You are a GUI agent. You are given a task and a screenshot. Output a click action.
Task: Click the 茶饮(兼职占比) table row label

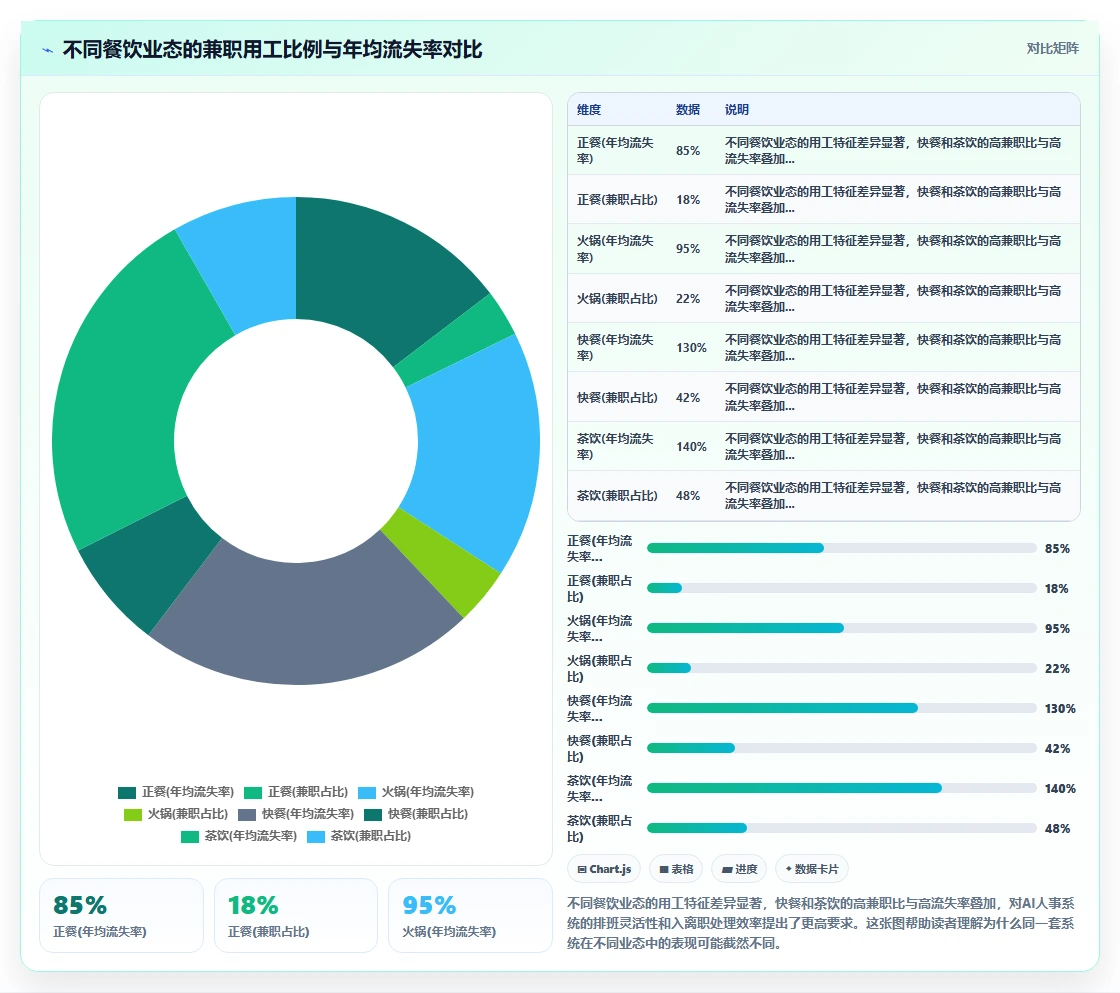[x=617, y=495]
